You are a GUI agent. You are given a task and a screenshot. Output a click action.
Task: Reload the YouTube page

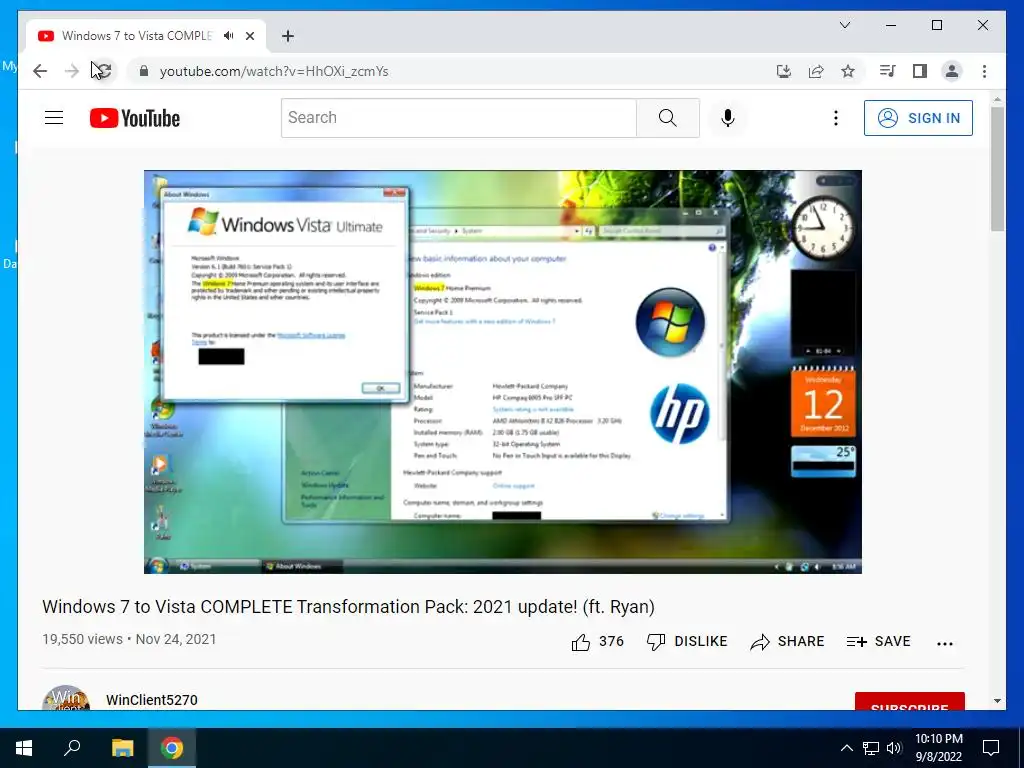(103, 71)
